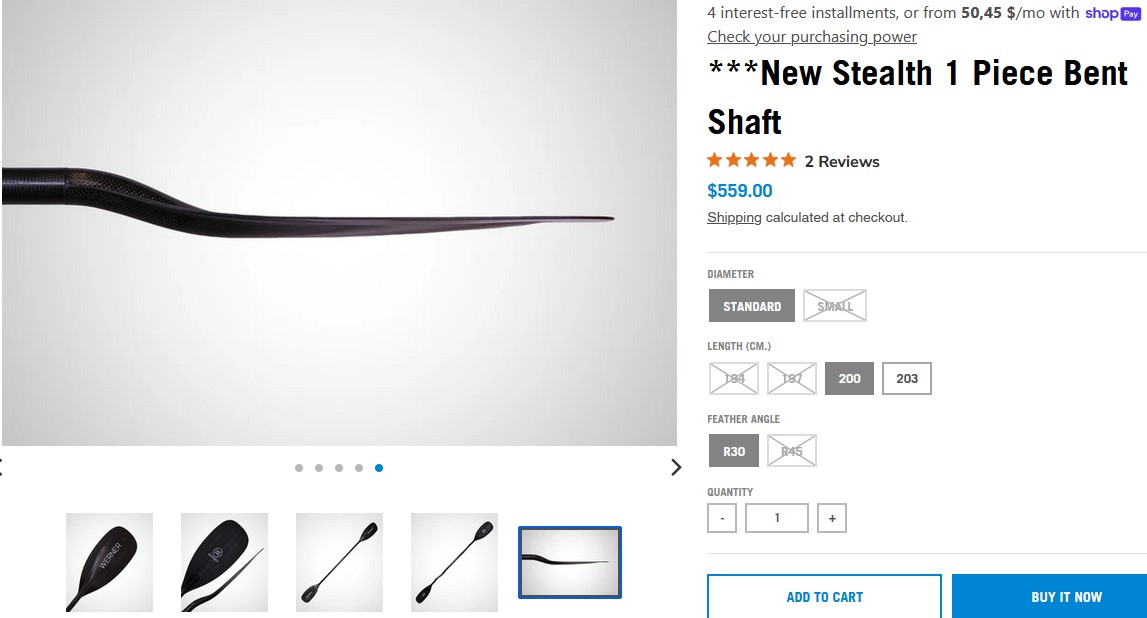Click the five-star rating icons
This screenshot has width=1147, height=618.
coord(751,160)
